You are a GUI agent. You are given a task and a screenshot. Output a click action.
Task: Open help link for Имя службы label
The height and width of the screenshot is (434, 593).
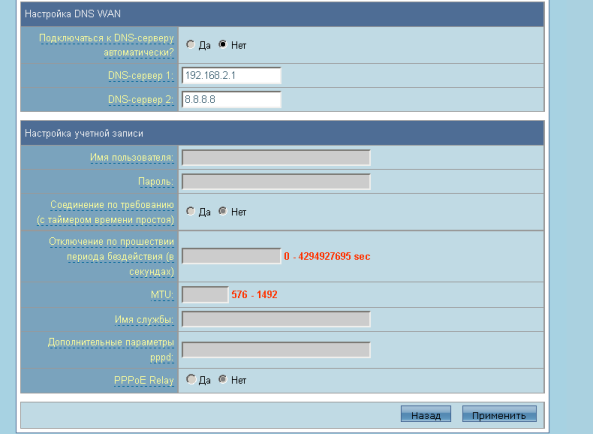[144, 320]
